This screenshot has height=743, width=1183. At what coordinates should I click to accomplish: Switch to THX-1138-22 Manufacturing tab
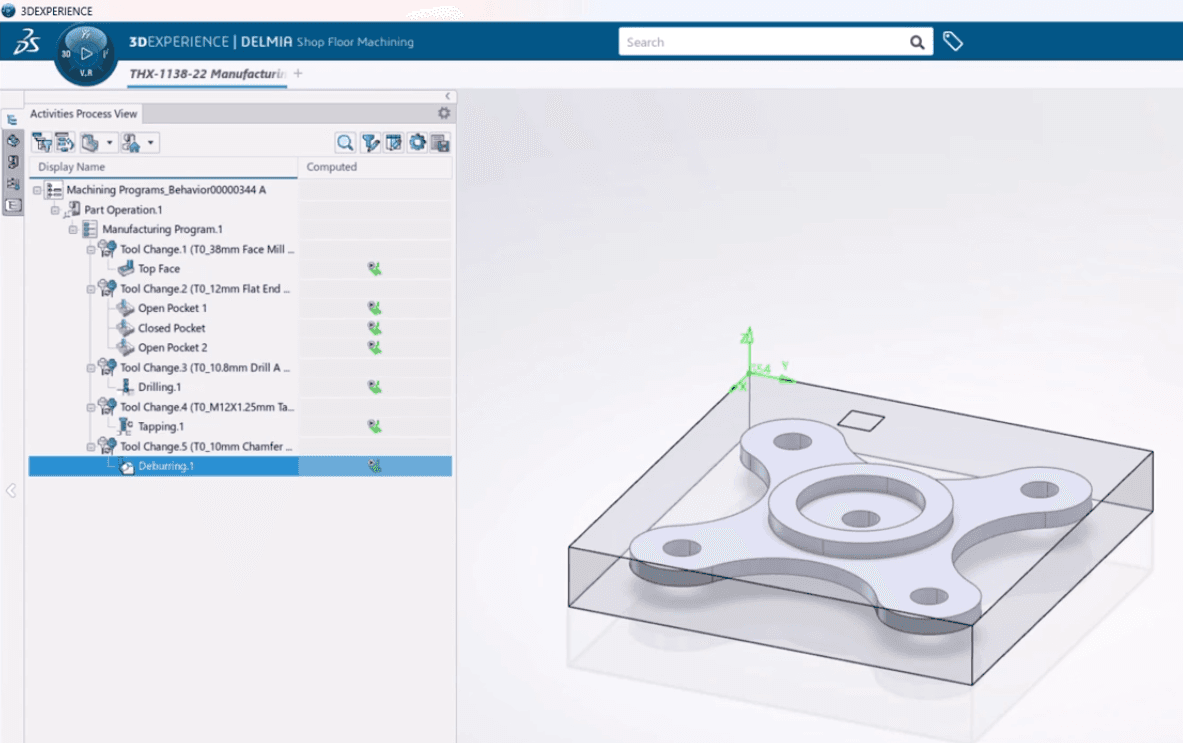pos(207,74)
